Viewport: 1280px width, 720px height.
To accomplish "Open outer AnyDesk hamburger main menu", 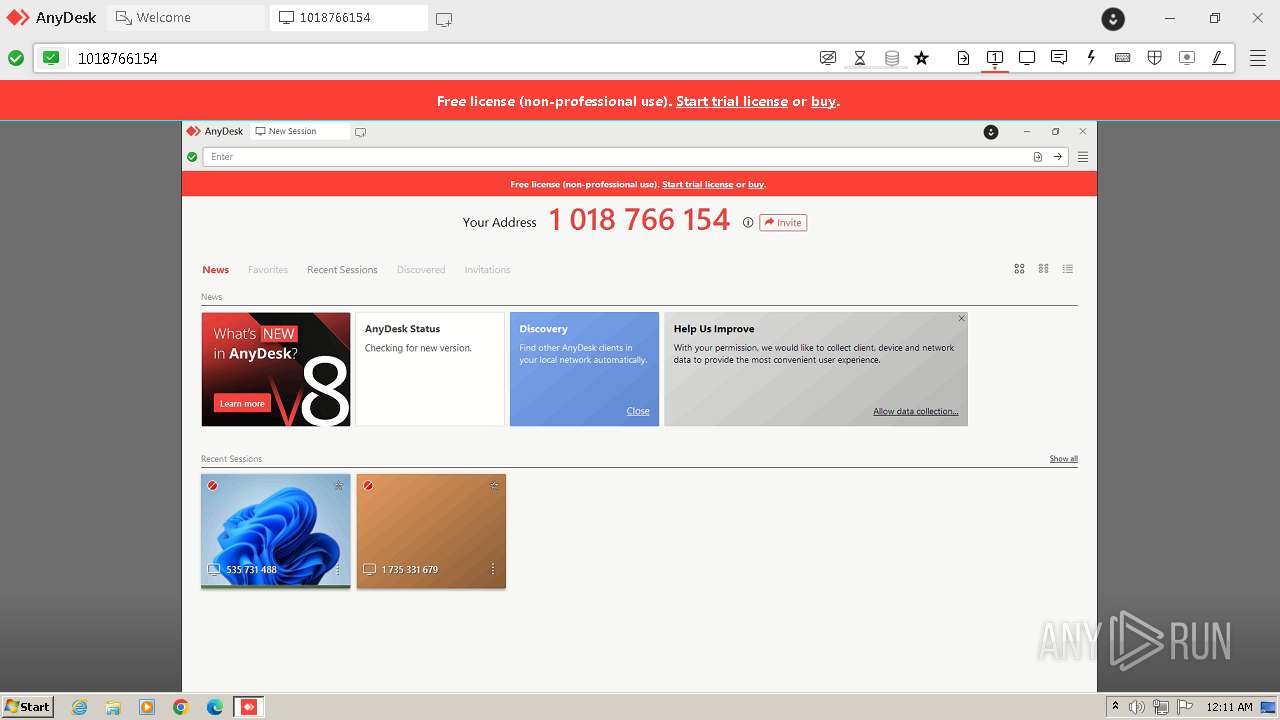I will 1258,58.
